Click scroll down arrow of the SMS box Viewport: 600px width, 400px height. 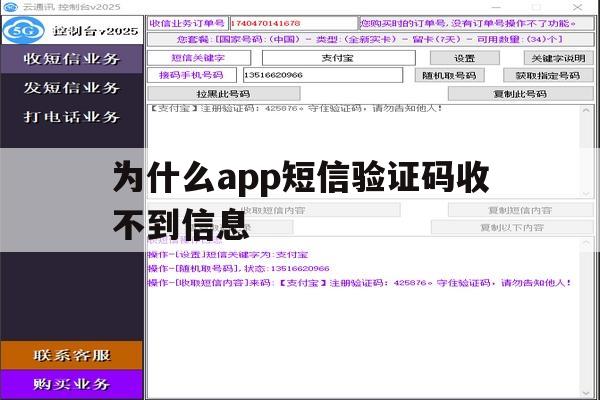[586, 194]
